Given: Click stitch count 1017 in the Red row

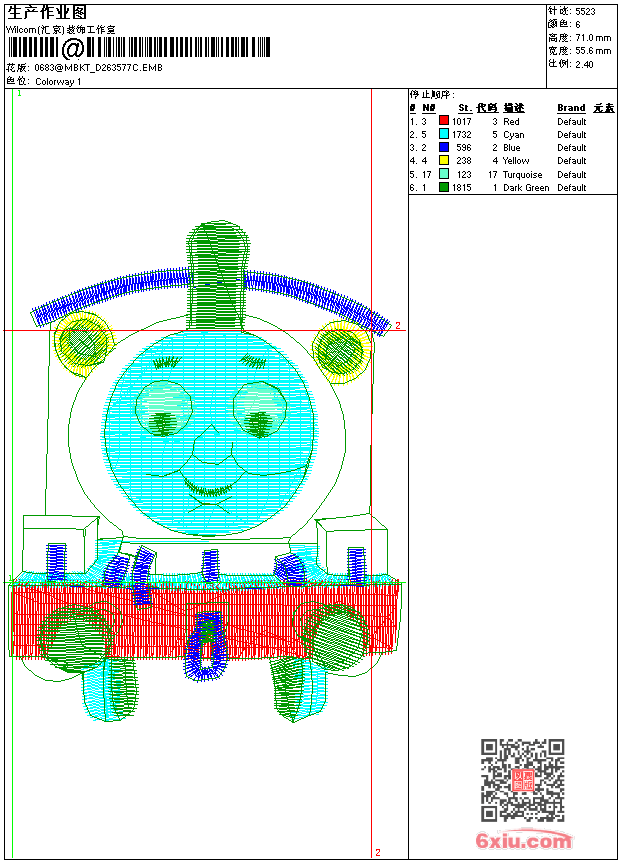Looking at the screenshot, I should (461, 122).
